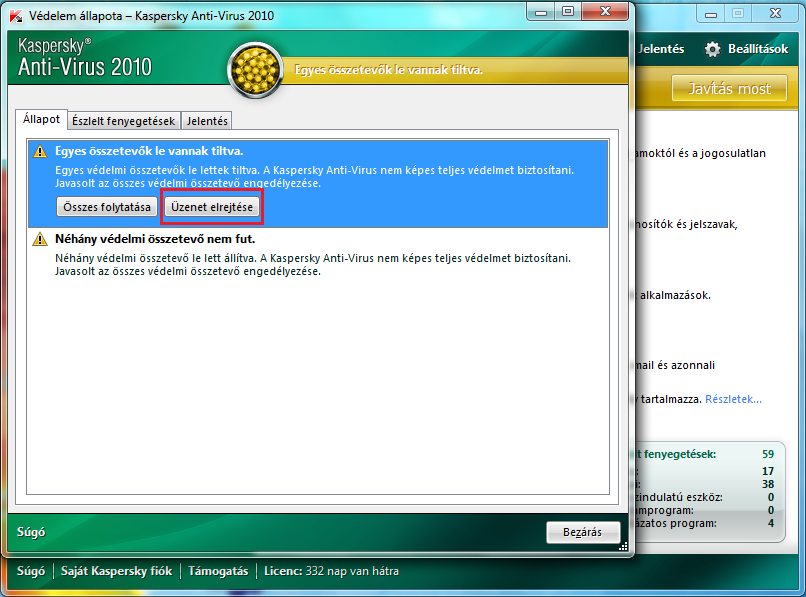Viewport: 806px width, 597px height.
Task: Open Beállítások in the main window header
Action: pos(758,49)
